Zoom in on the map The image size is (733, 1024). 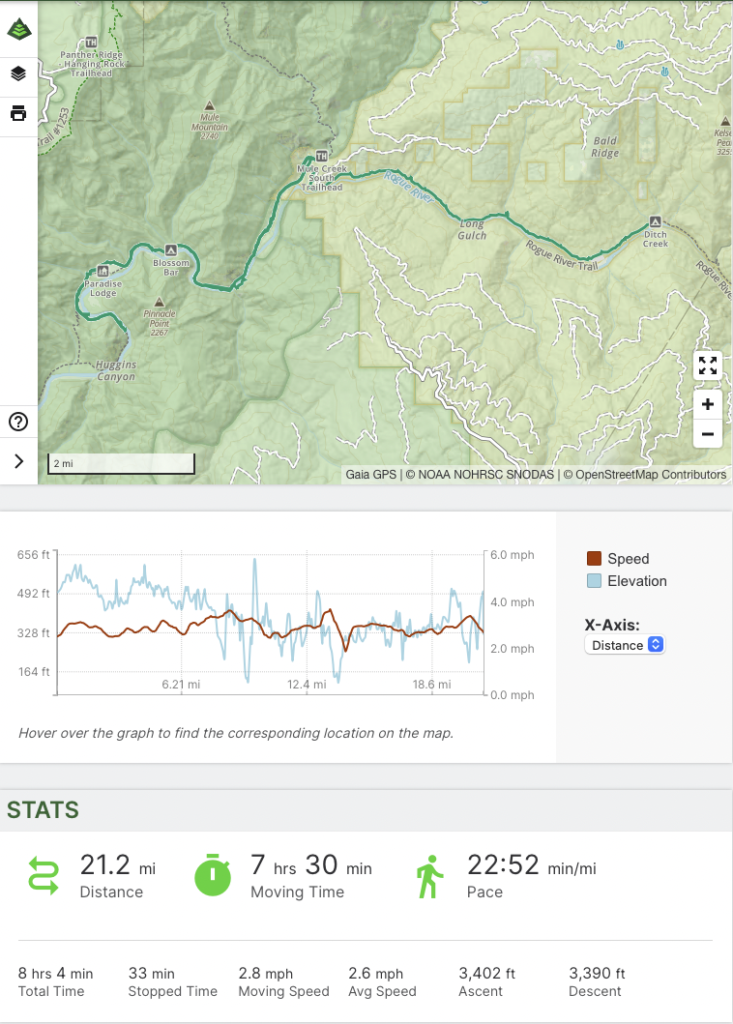[707, 405]
